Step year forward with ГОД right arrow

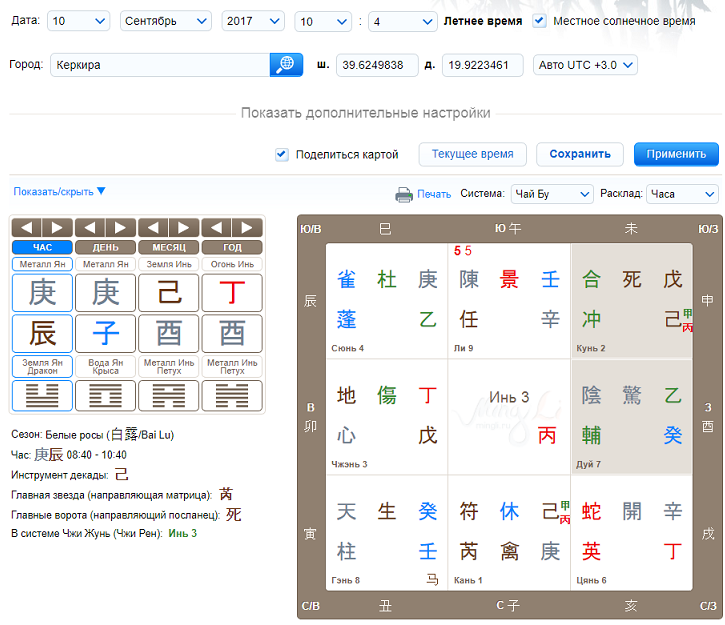point(247,227)
